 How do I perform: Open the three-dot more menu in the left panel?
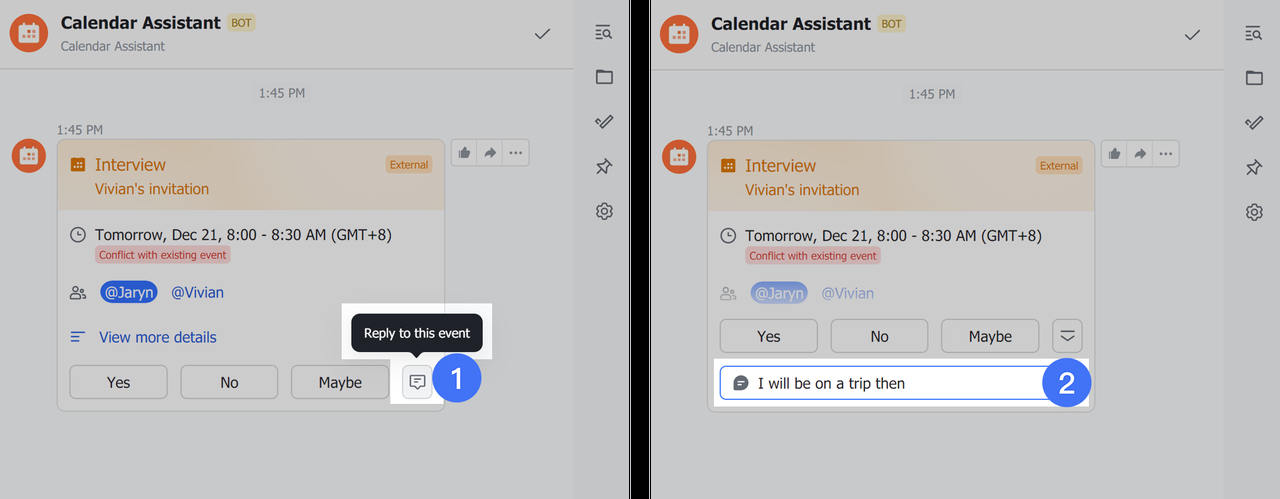click(515, 153)
